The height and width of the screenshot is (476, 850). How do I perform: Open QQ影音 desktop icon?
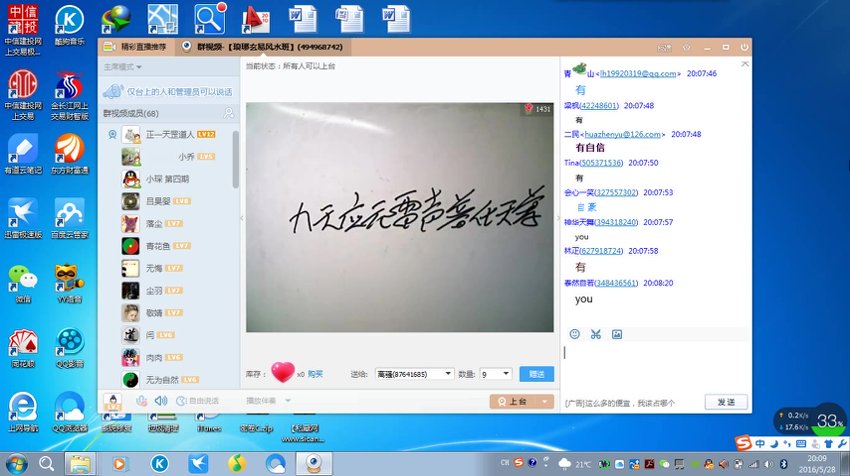(69, 348)
